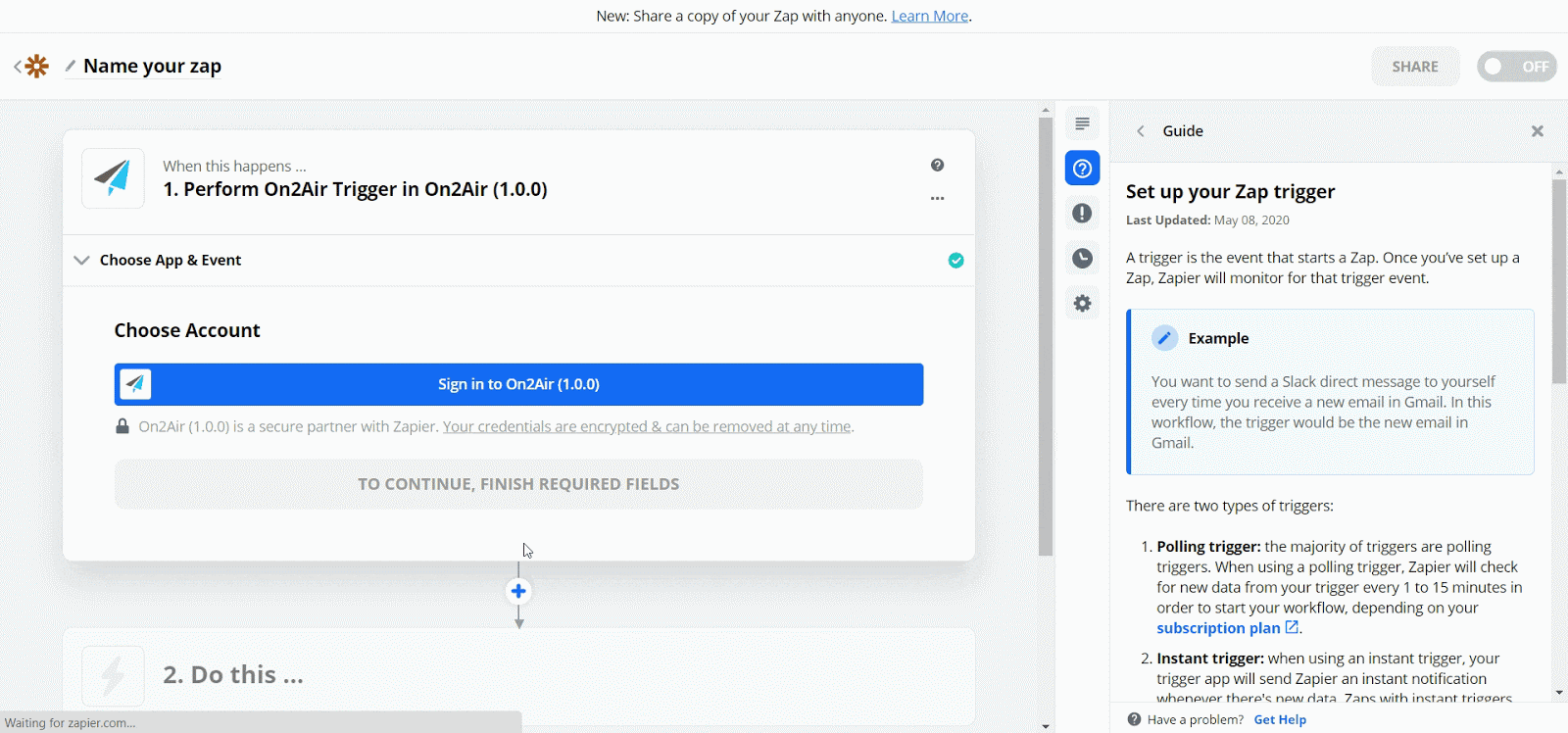
Task: Select the help question mark sidebar icon
Action: tap(1082, 169)
